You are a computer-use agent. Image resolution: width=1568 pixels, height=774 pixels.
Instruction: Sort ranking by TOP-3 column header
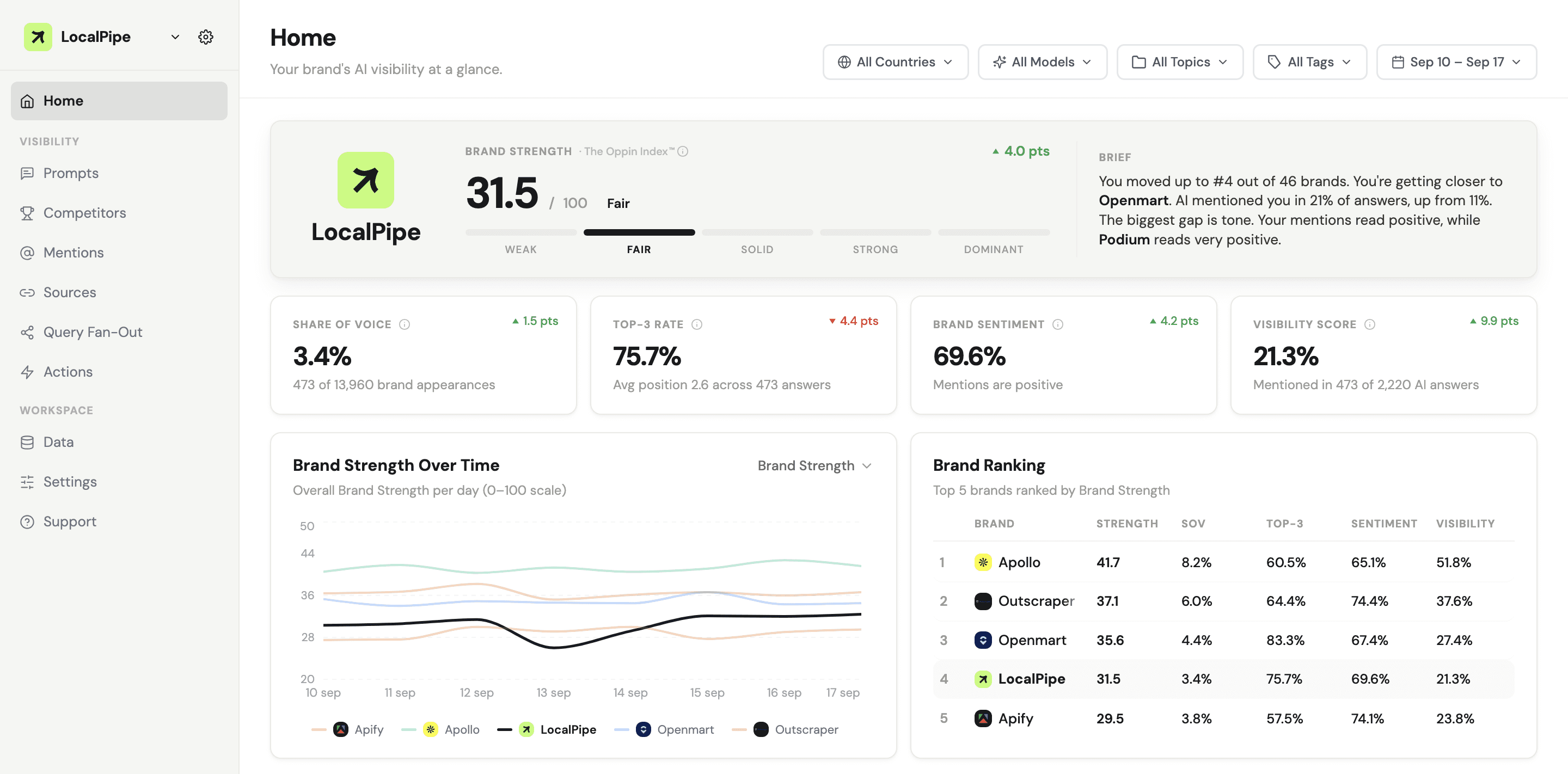pyautogui.click(x=1284, y=524)
